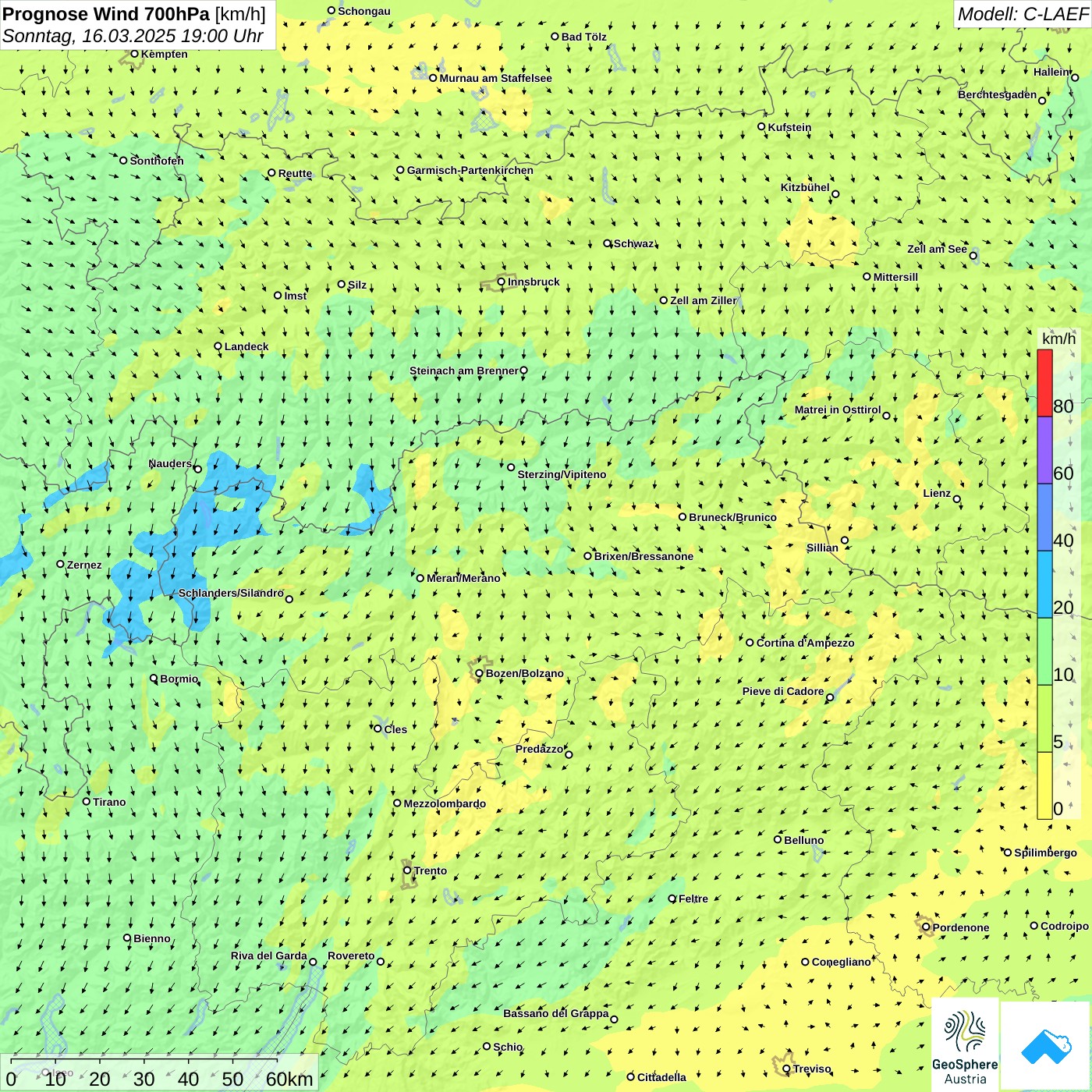Viewport: 1092px width, 1092px height.
Task: Click the 'Predazzo' city label
Action: 539,750
